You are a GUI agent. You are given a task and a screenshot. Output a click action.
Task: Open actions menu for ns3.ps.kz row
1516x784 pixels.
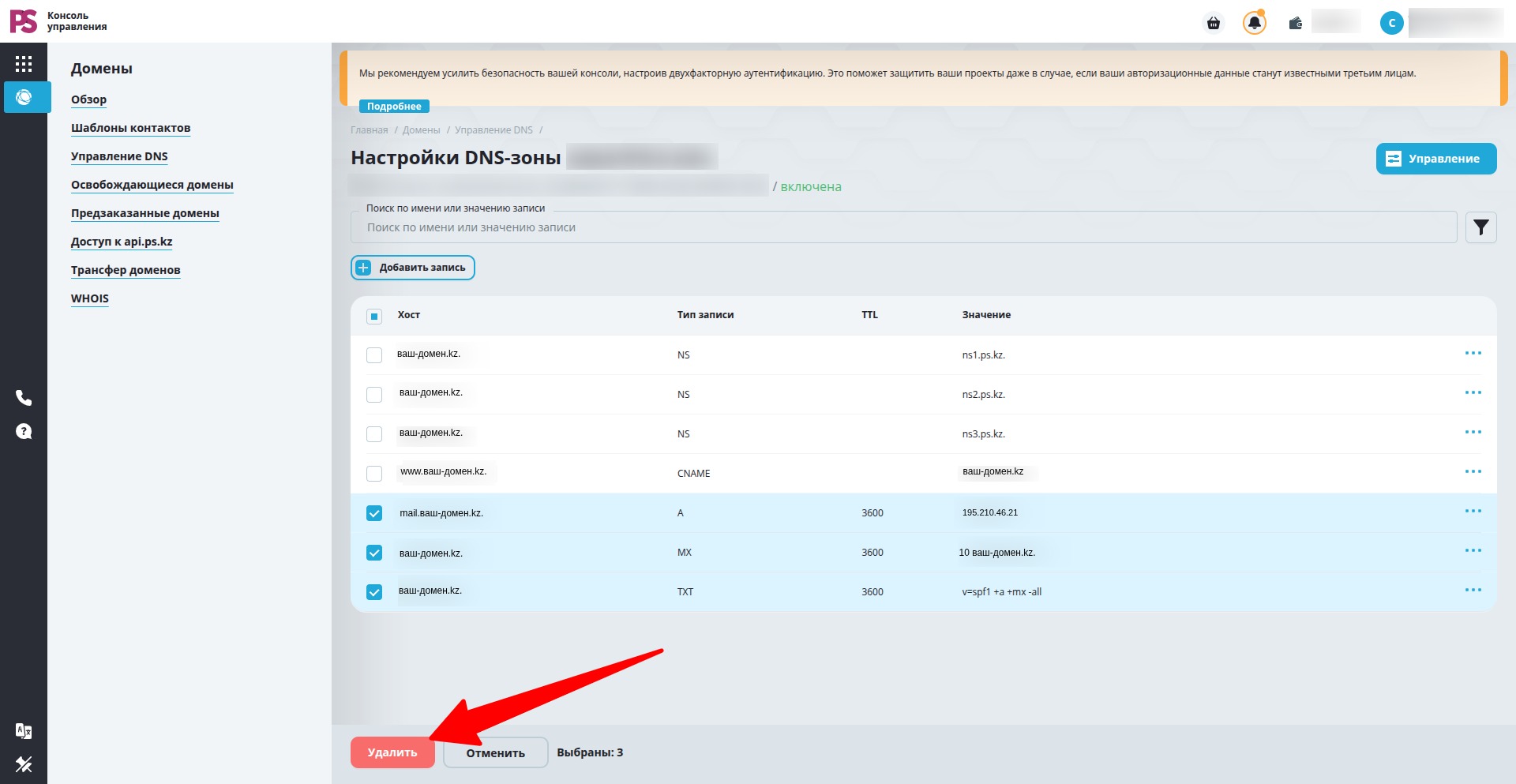[x=1473, y=432]
